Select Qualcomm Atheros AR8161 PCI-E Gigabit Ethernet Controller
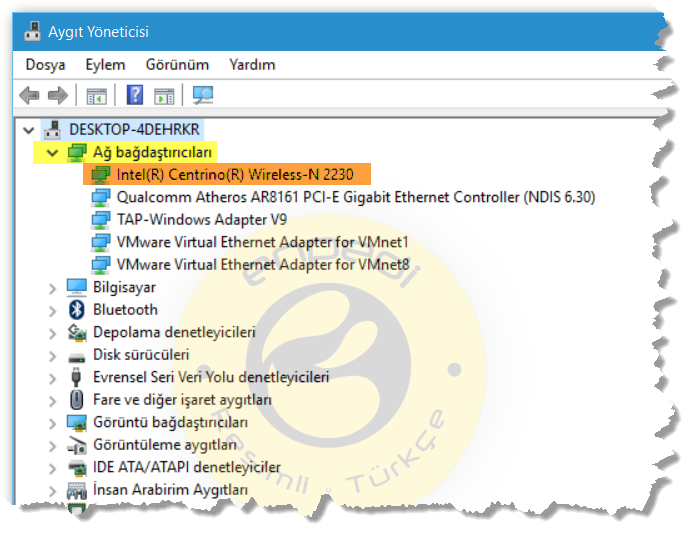696x540 pixels. 356,197
